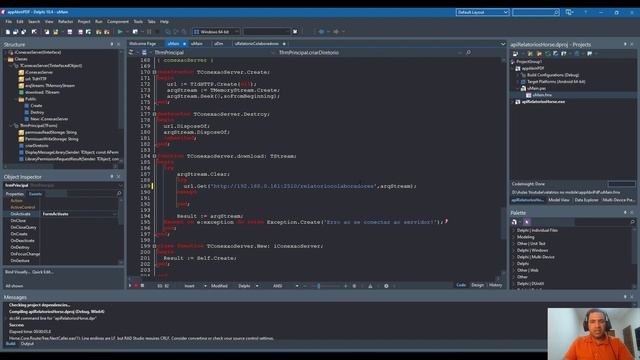
Task: Click the Palette search icon
Action: point(632,222)
